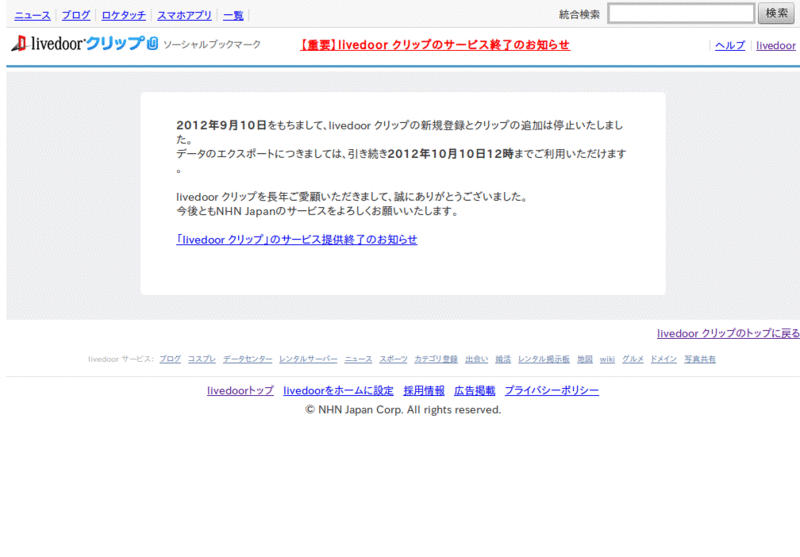Open コスプレ in livedoor services
Image resolution: width=800 pixels, height=557 pixels.
(202, 359)
